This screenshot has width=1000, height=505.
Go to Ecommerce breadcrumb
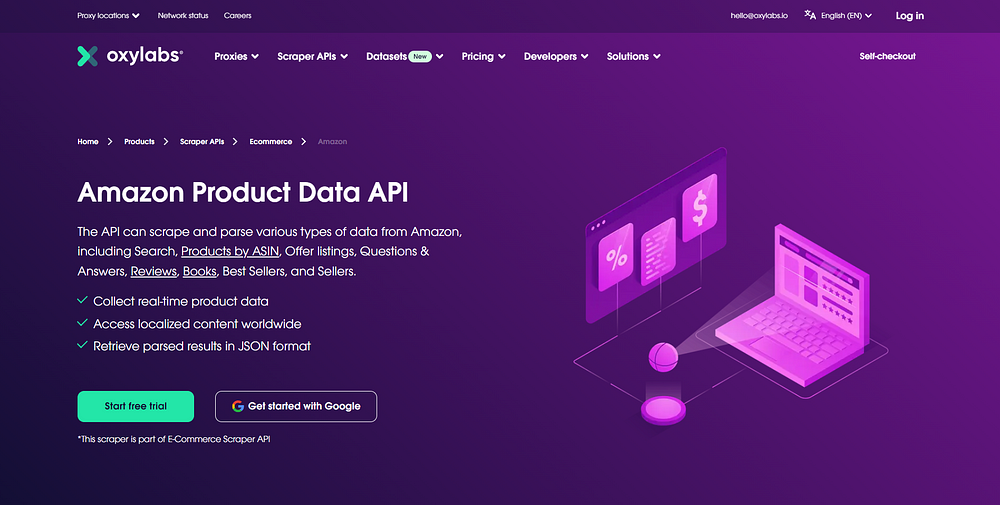pos(270,142)
